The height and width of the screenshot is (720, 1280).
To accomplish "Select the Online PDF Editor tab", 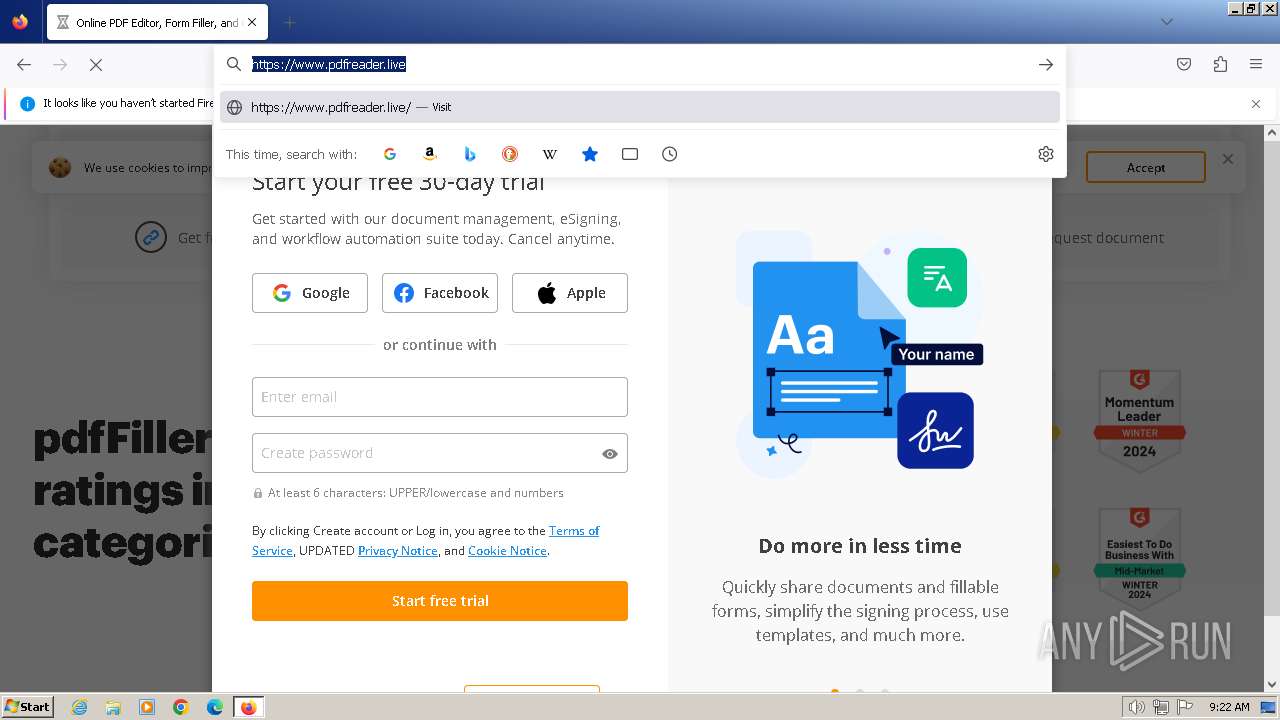I will point(156,22).
